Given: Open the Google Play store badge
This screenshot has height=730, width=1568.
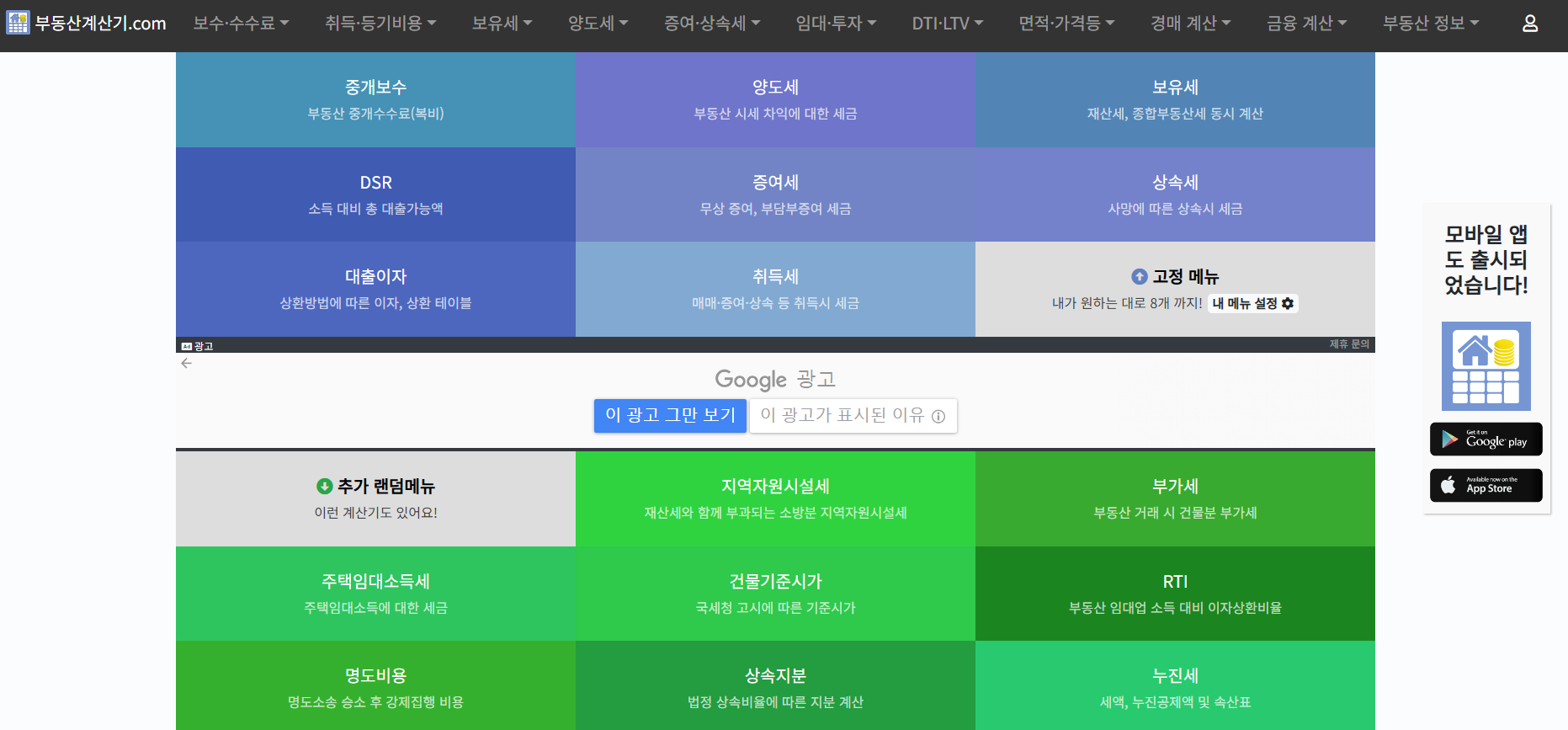Looking at the screenshot, I should pyautogui.click(x=1486, y=439).
